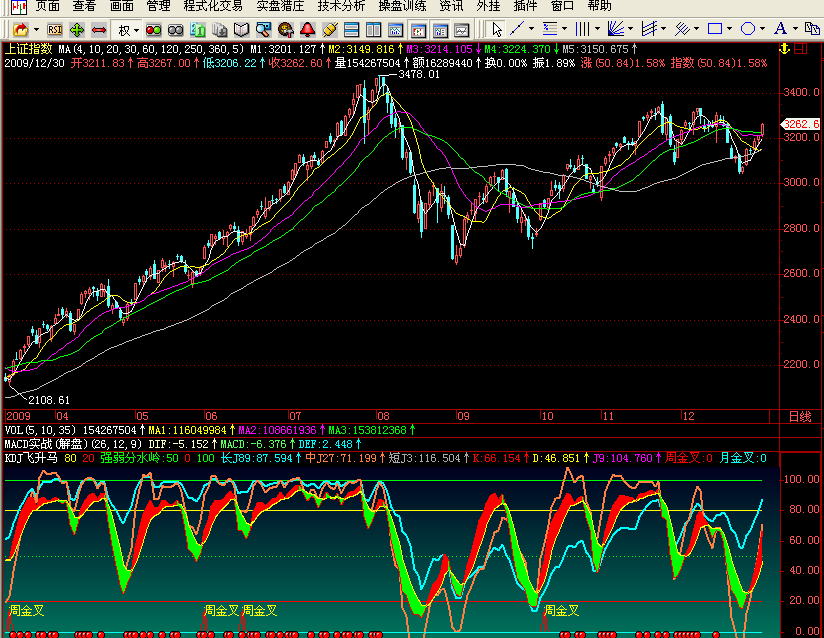Open the 程式化交易 menu
The width and height of the screenshot is (824, 638).
pyautogui.click(x=213, y=6)
